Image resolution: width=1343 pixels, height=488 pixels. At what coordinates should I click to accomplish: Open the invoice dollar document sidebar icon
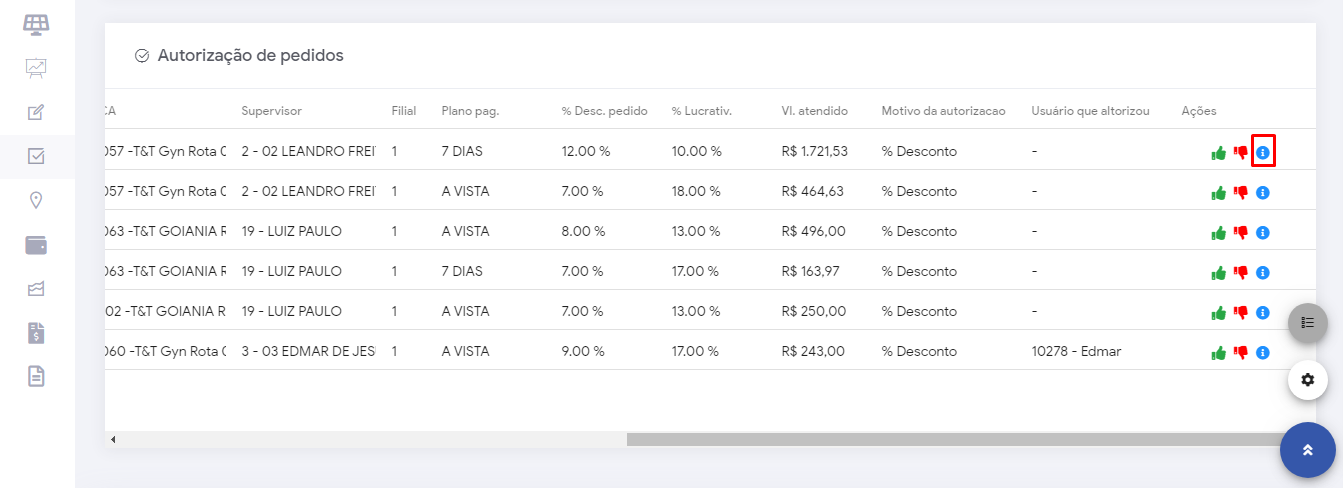36,333
